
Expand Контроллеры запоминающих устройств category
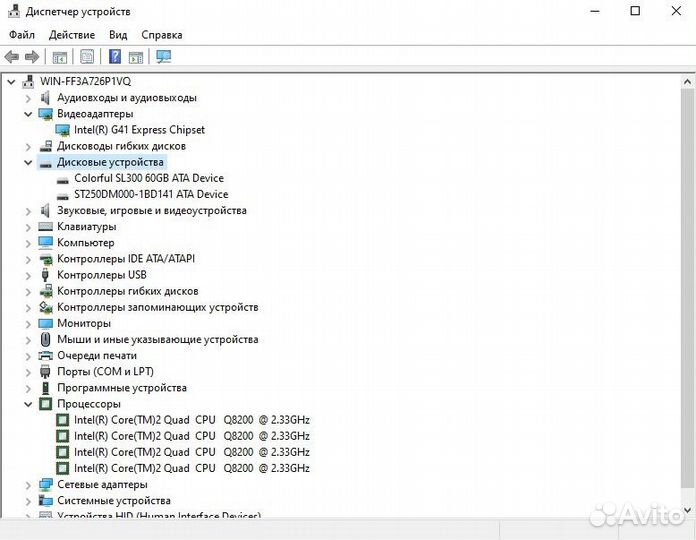[28, 307]
